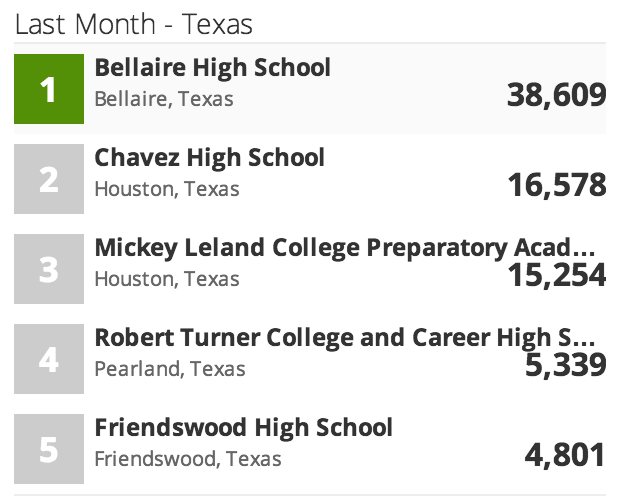Screen dimensions: 626x504
Task: Click Bellaire's score of 38,609
Action: (556, 96)
